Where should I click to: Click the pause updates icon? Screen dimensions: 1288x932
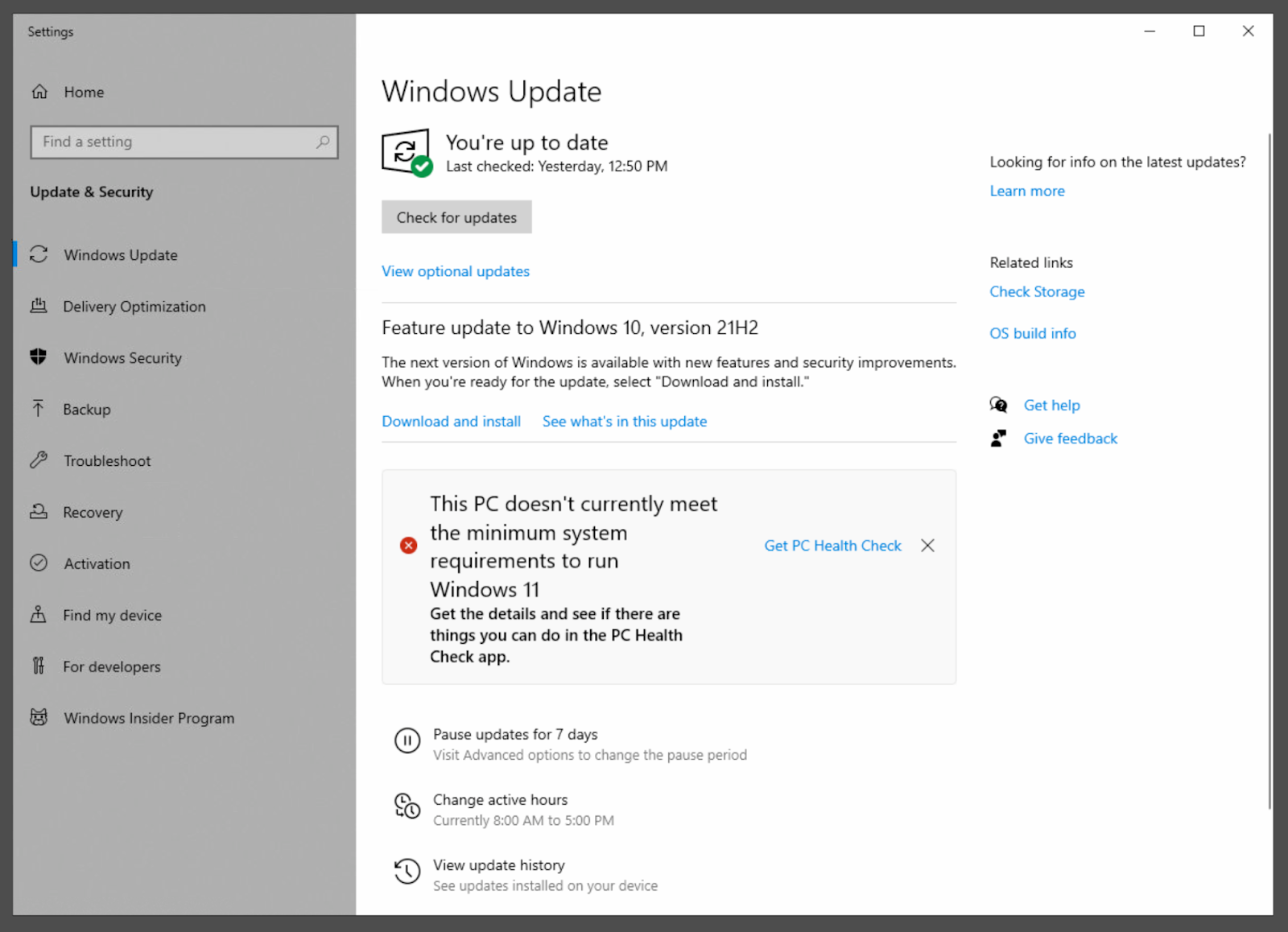coord(407,740)
